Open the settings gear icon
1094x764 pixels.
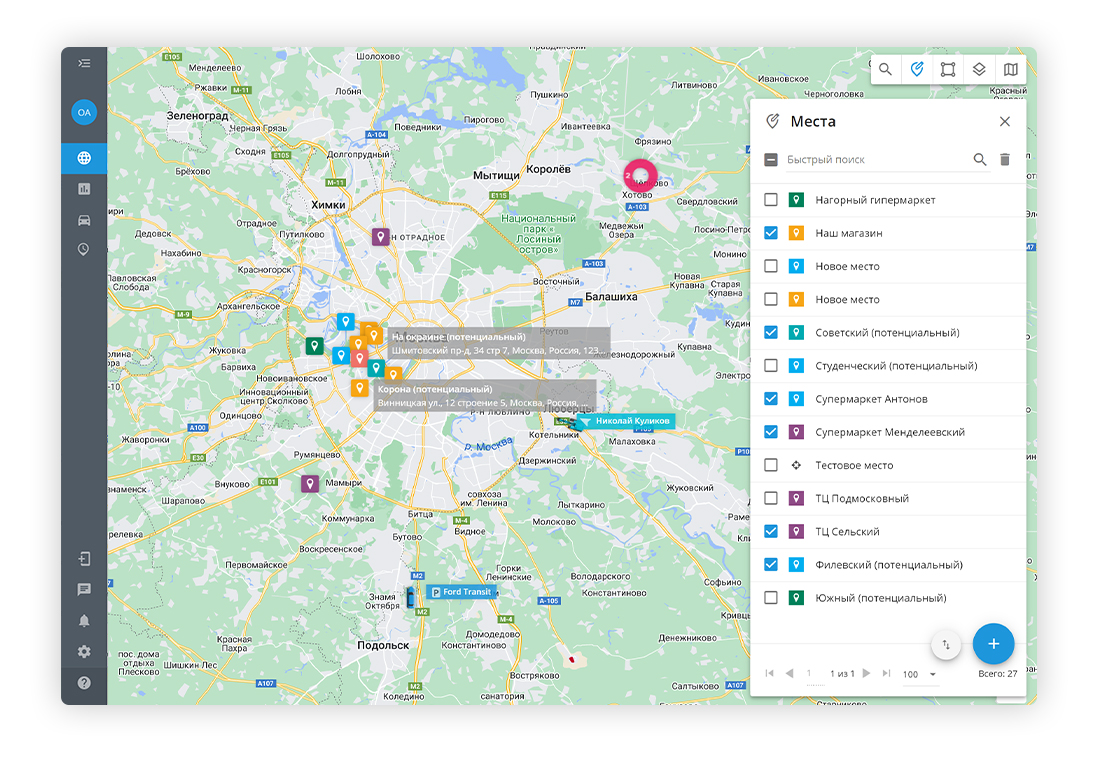84,652
